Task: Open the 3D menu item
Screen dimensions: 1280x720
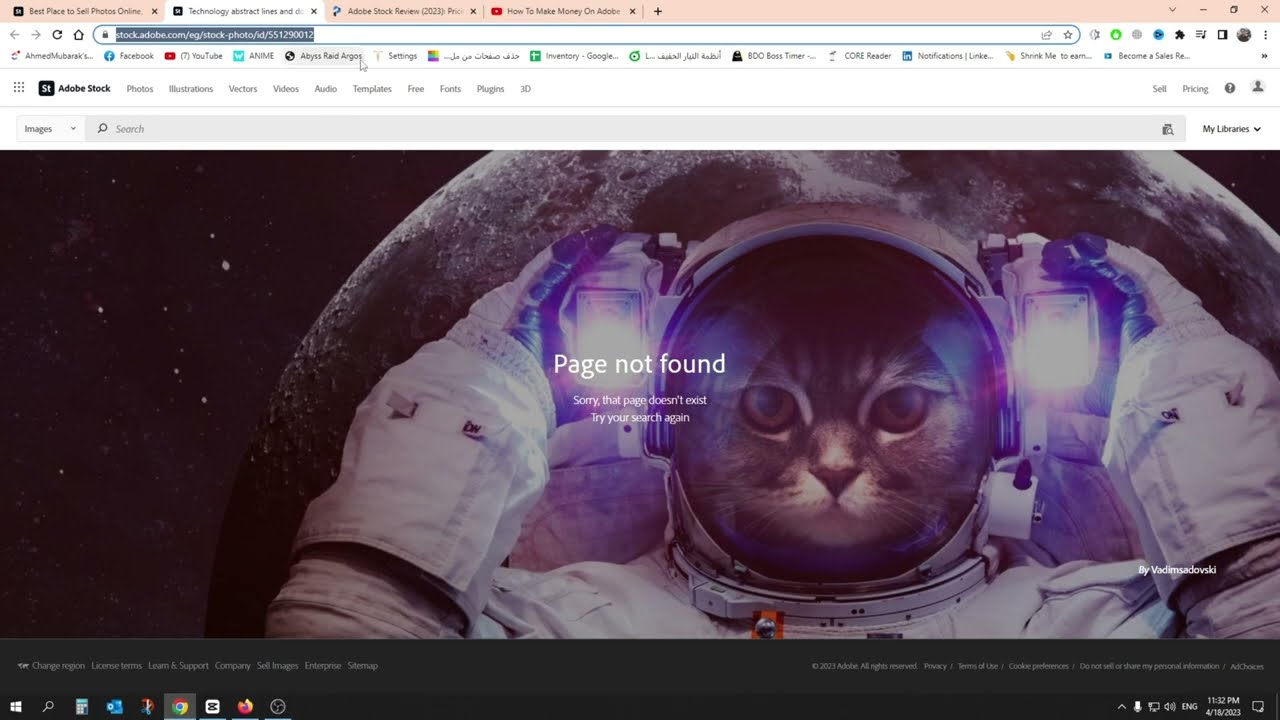Action: [x=525, y=89]
